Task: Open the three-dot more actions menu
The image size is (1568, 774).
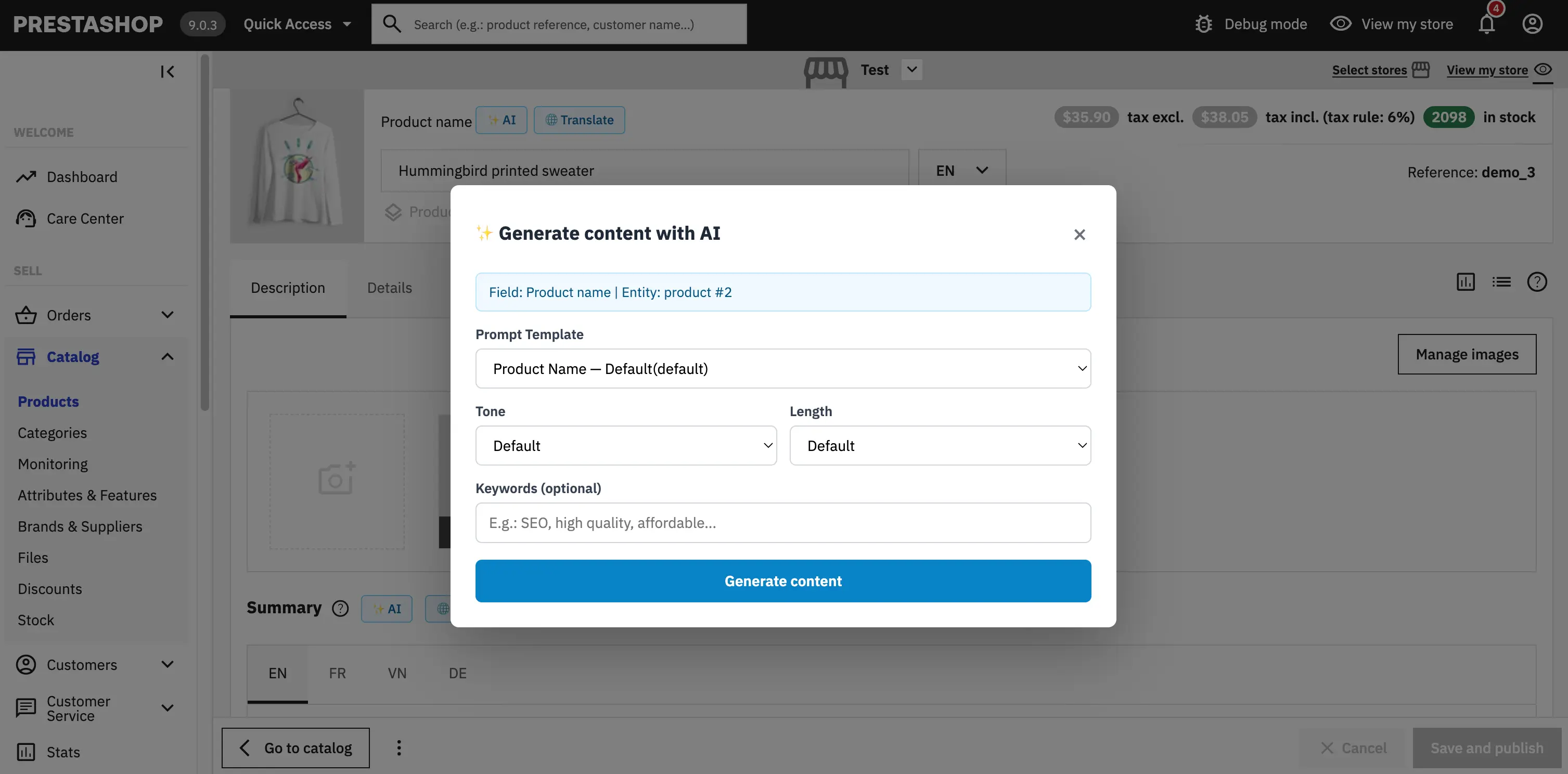Action: tap(399, 748)
